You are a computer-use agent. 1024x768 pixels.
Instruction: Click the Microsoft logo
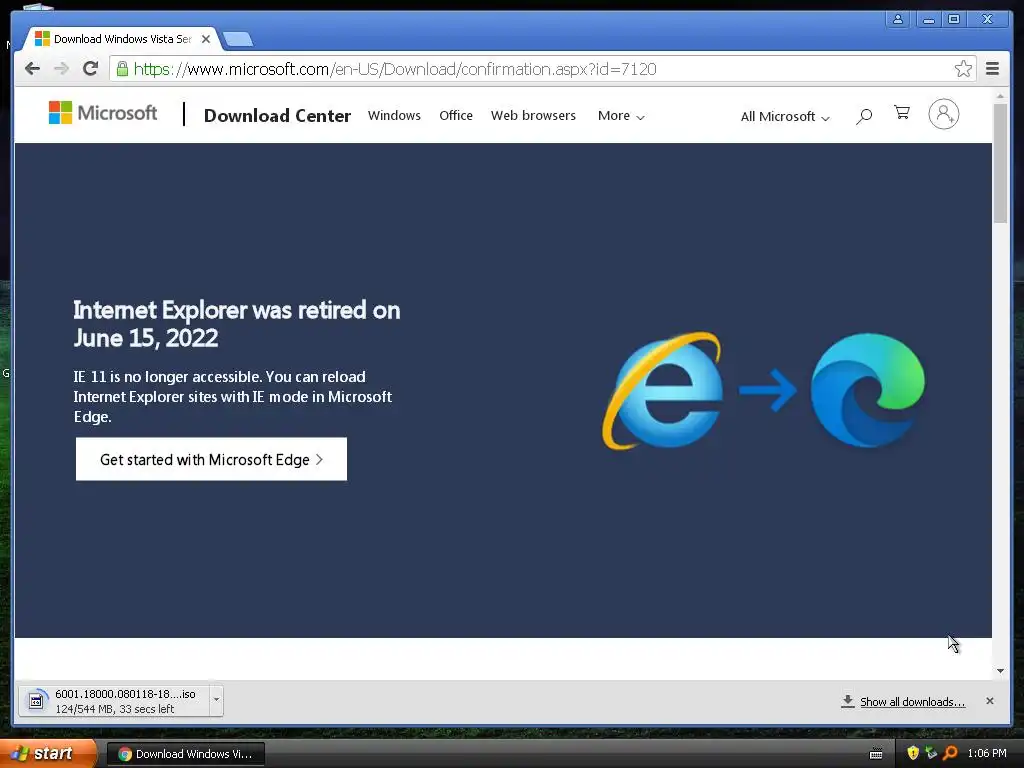tap(103, 113)
